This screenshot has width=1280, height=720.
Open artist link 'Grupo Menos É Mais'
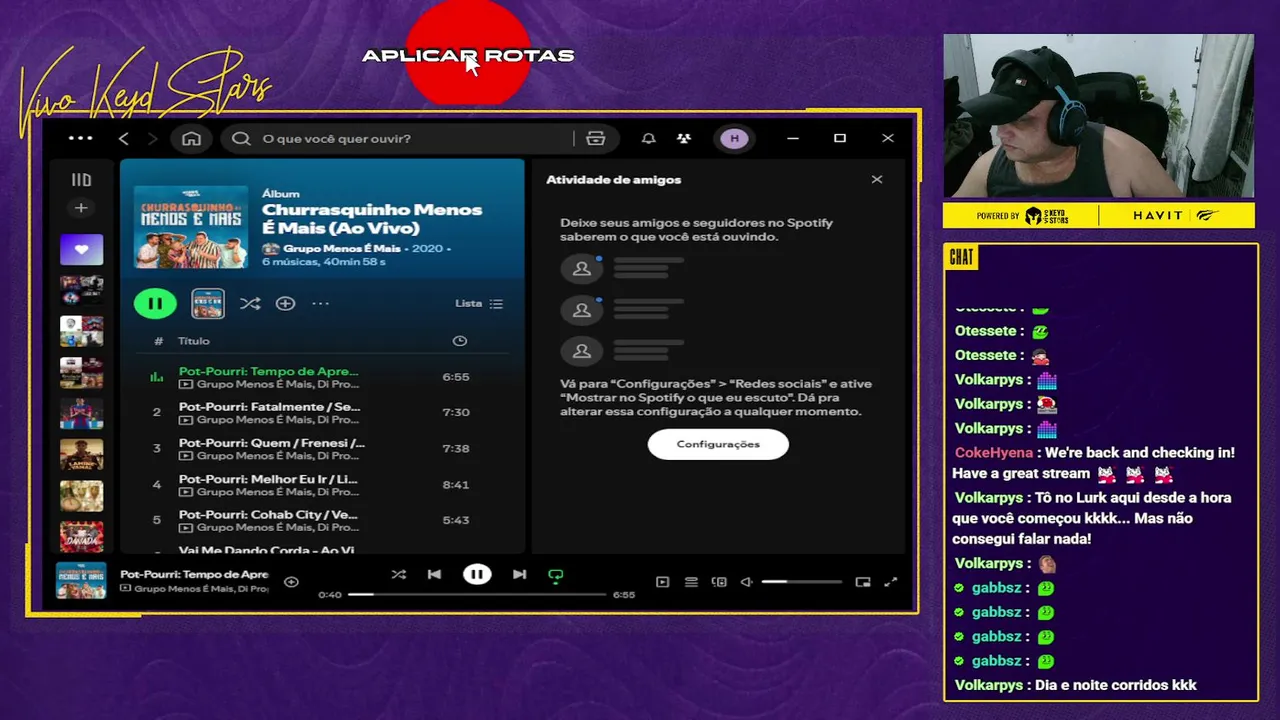[341, 248]
